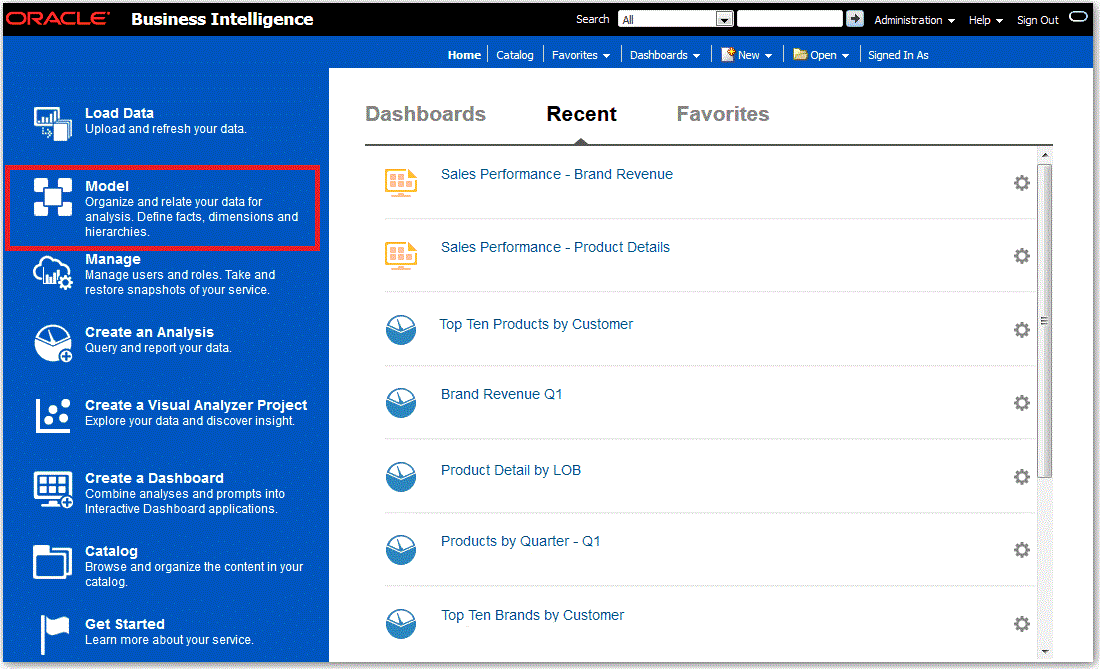Open gear menu for Sales Performance - Brand Revenue
This screenshot has width=1100, height=669.
pos(1021,183)
